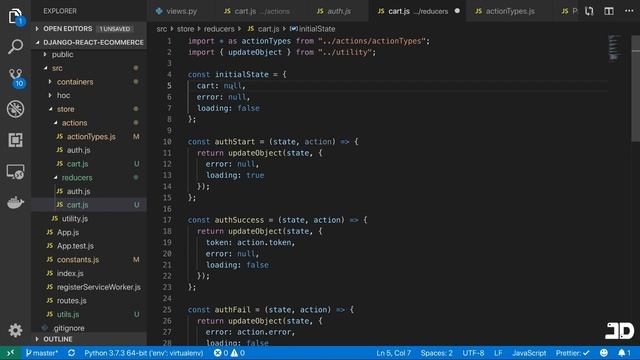The image size is (640, 360).
Task: Open App.js in the file tree
Action: 89,232
